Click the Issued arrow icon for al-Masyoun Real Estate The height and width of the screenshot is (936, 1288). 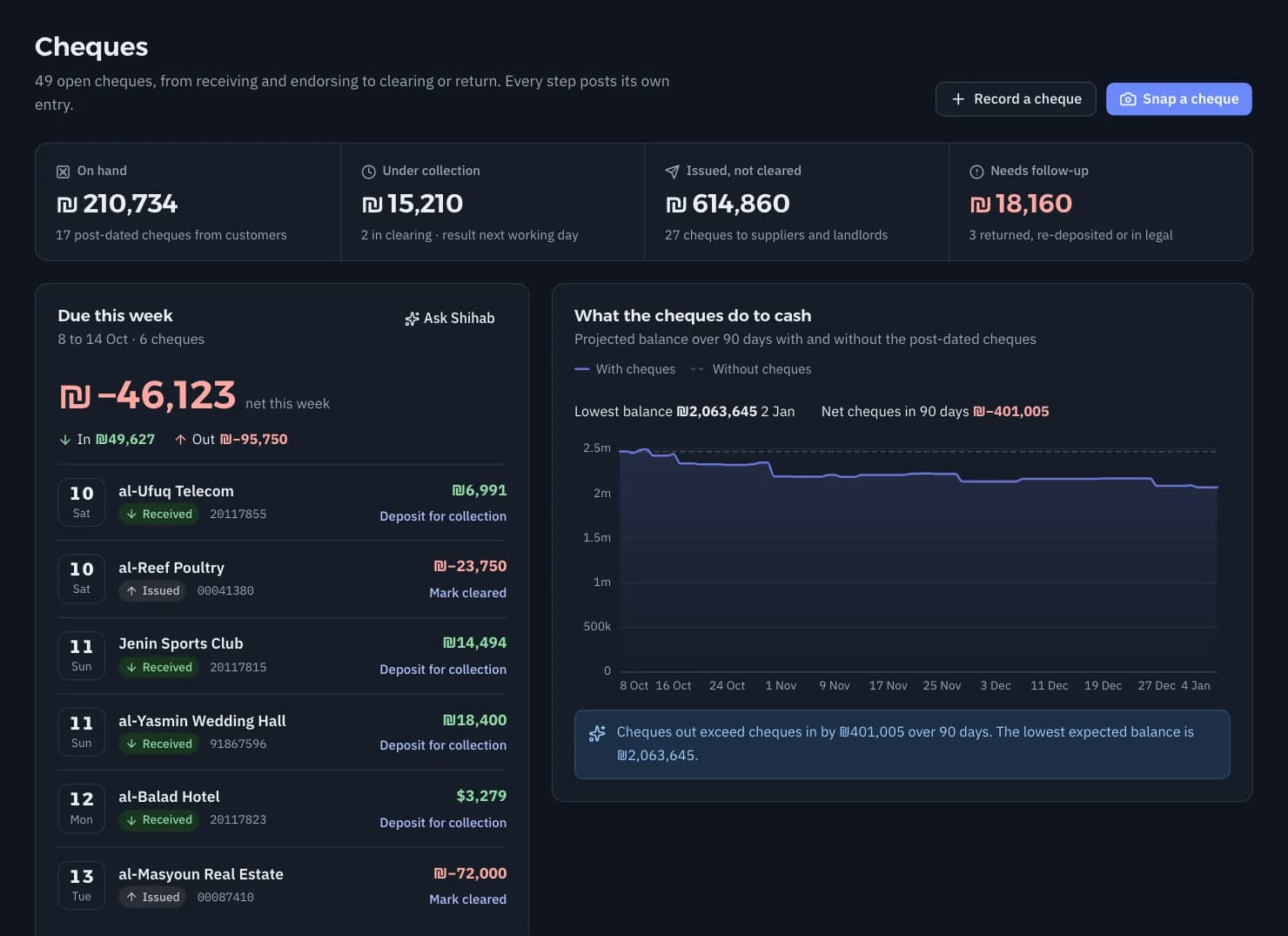point(131,898)
